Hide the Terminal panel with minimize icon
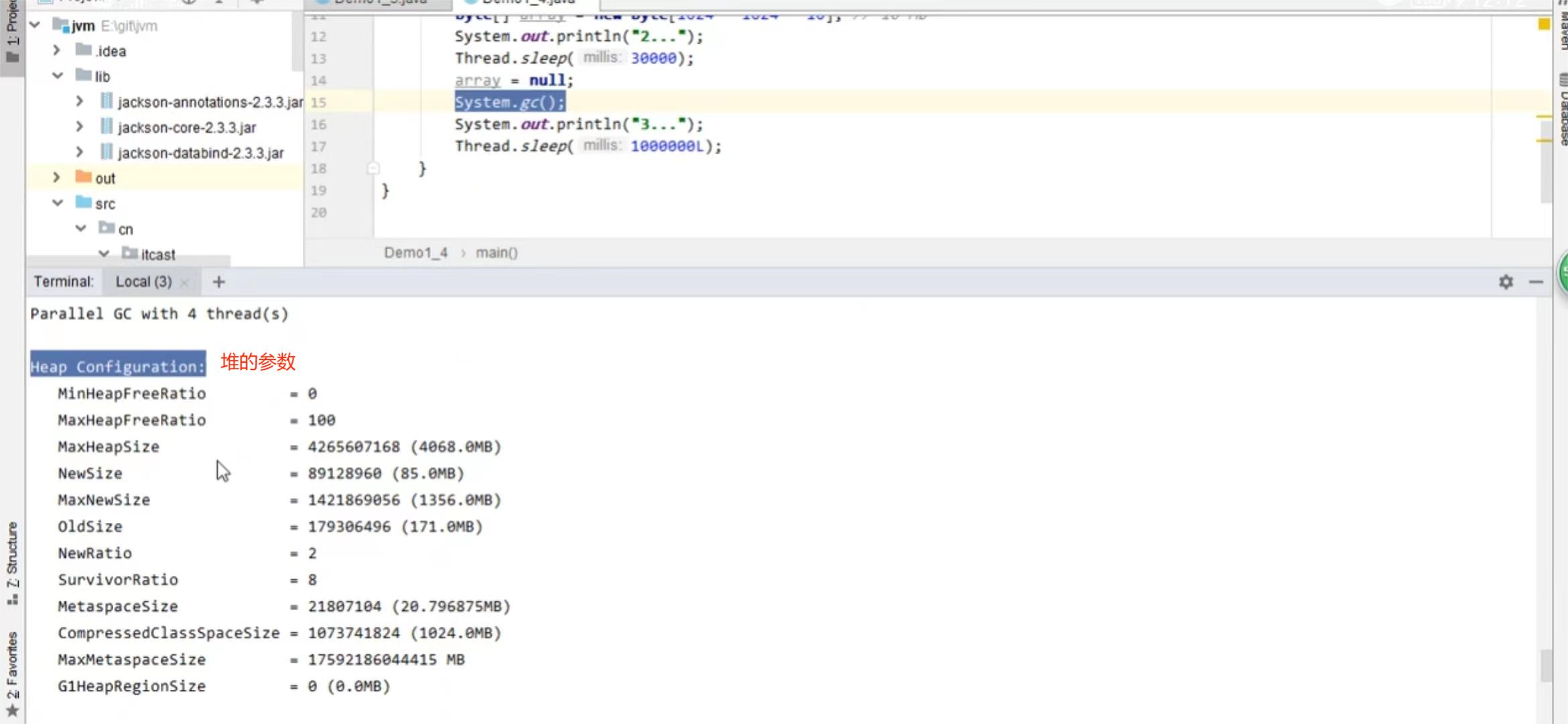1568x724 pixels. coord(1536,282)
